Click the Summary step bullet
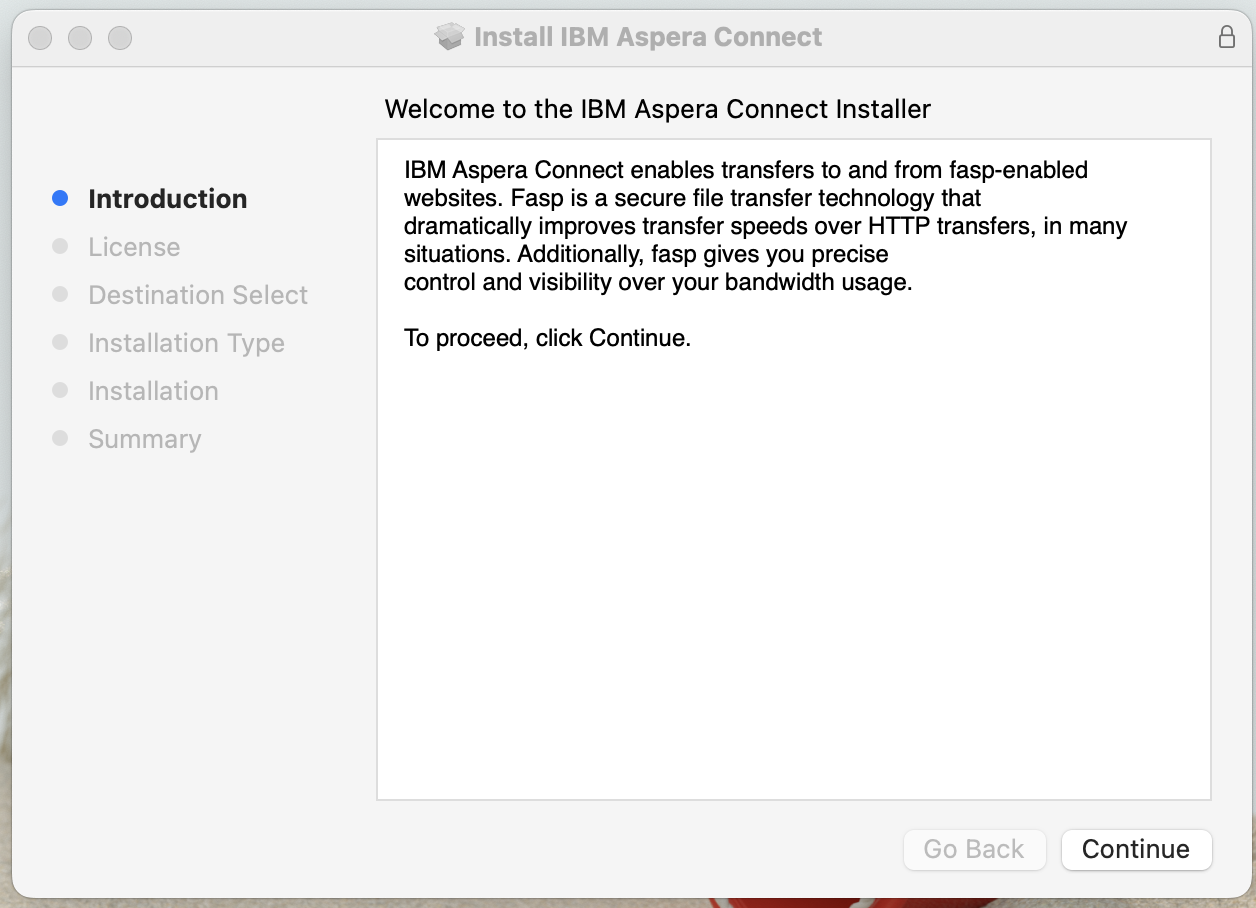Screen dimensions: 1256x908 pyautogui.click(x=60, y=439)
